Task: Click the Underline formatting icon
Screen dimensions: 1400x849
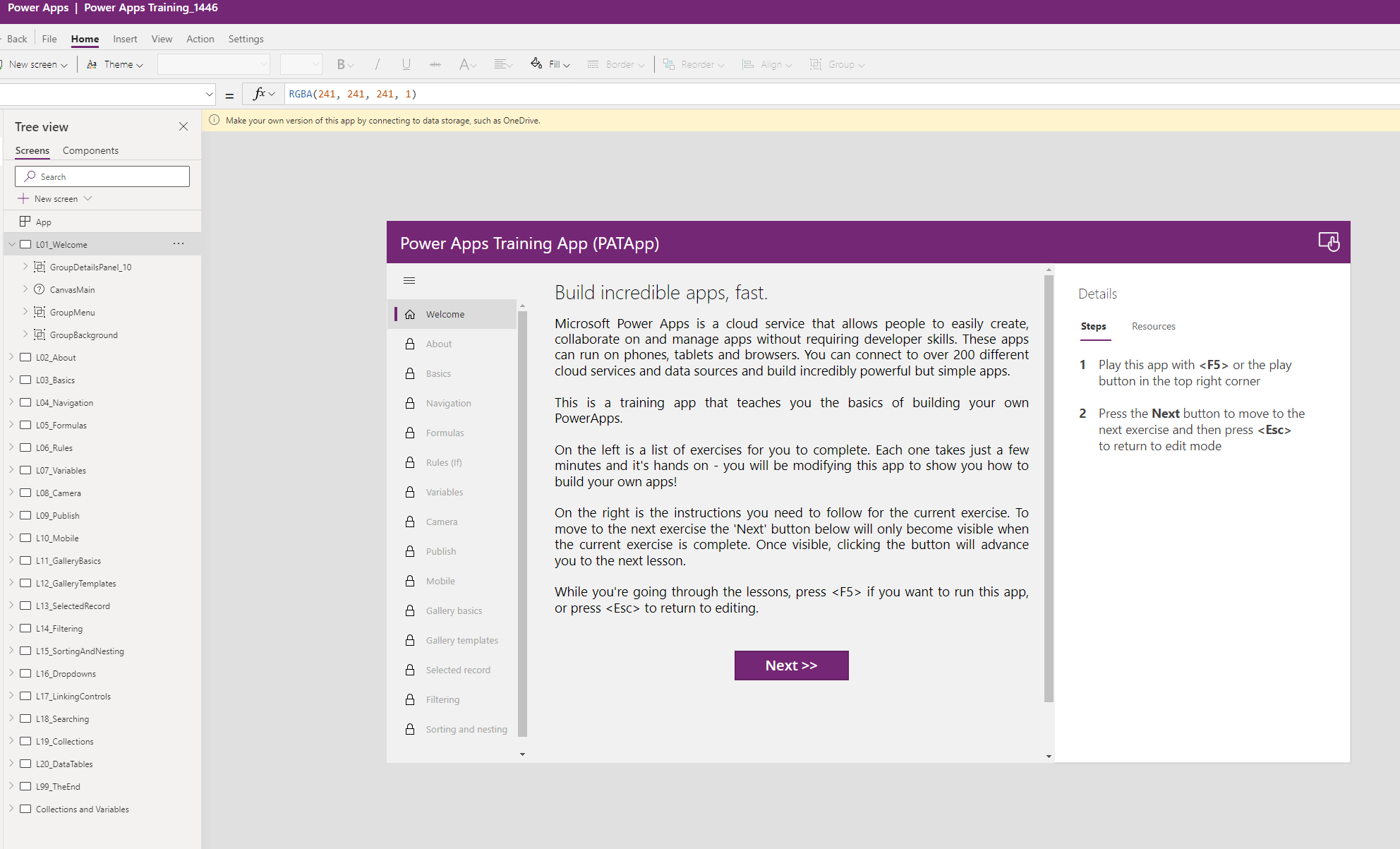Action: click(406, 64)
